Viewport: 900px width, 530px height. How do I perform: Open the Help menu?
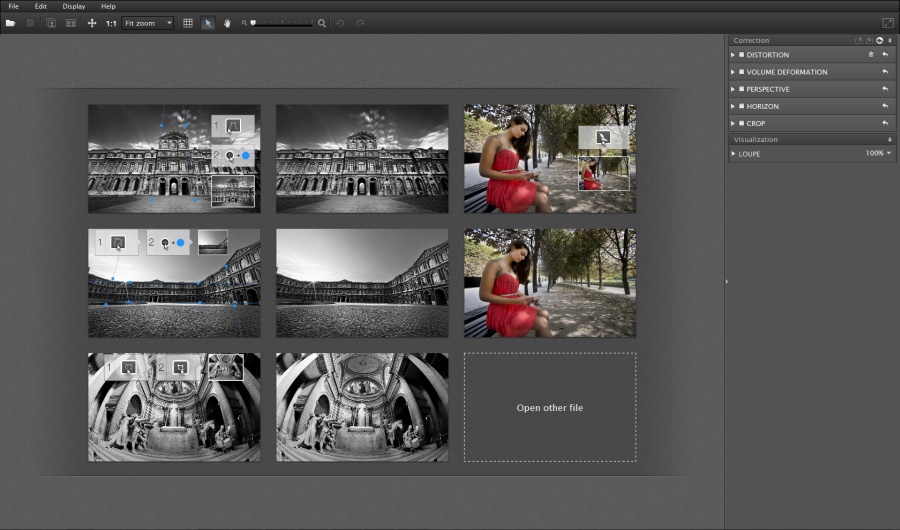108,6
